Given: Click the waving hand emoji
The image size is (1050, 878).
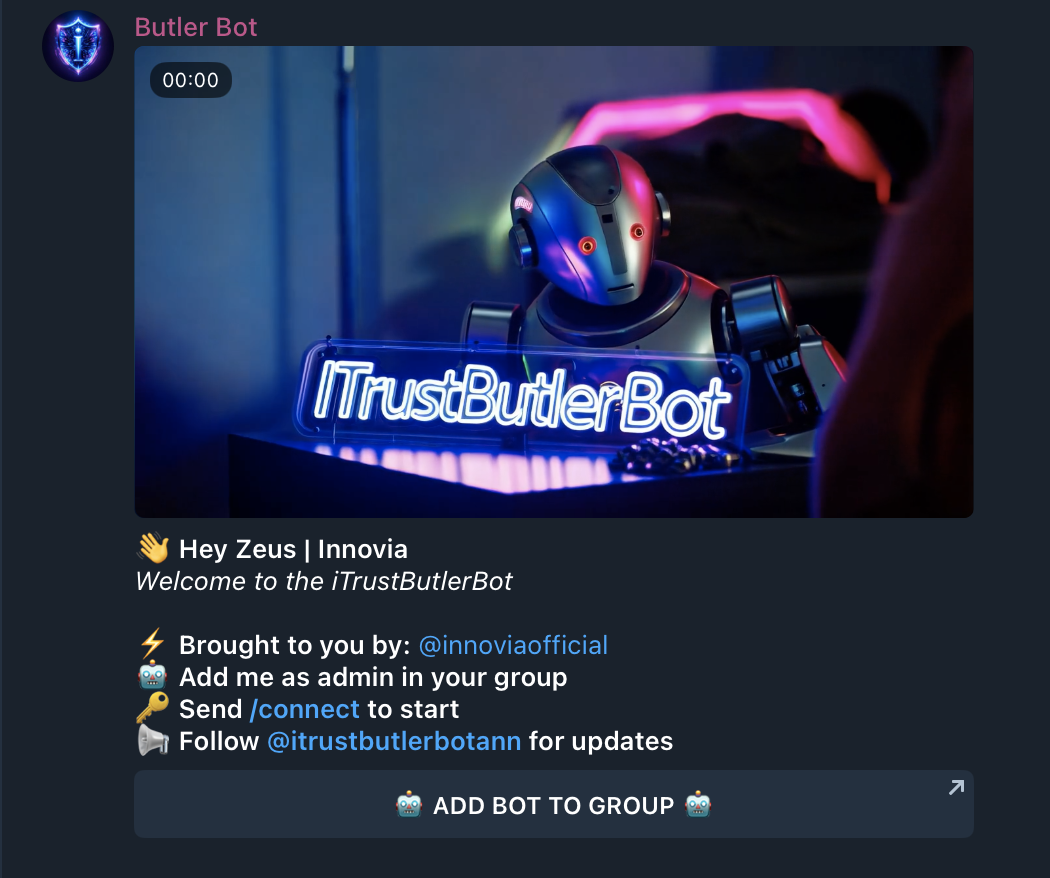Looking at the screenshot, I should (x=153, y=548).
